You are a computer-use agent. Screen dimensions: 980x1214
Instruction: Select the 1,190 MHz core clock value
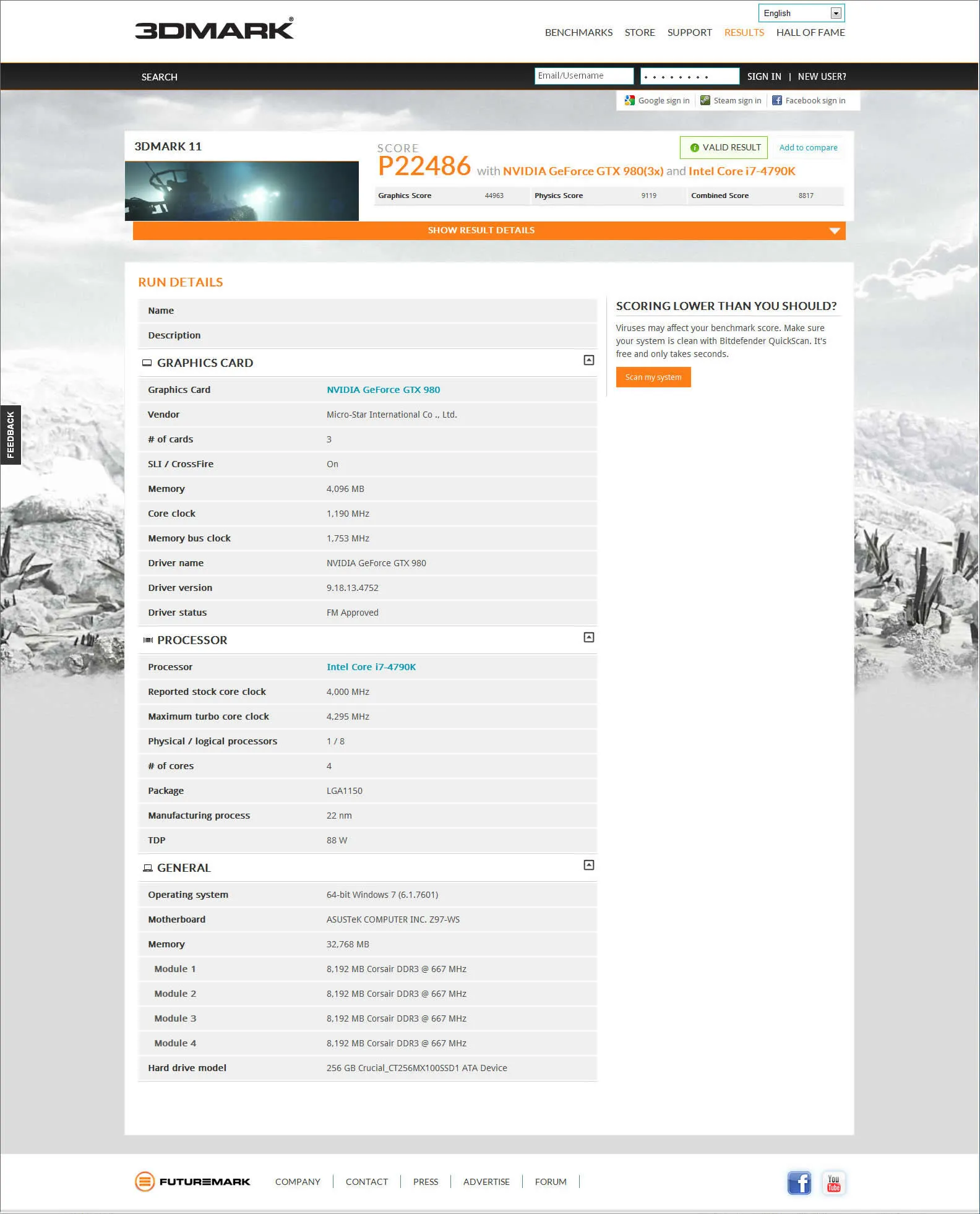(x=348, y=514)
